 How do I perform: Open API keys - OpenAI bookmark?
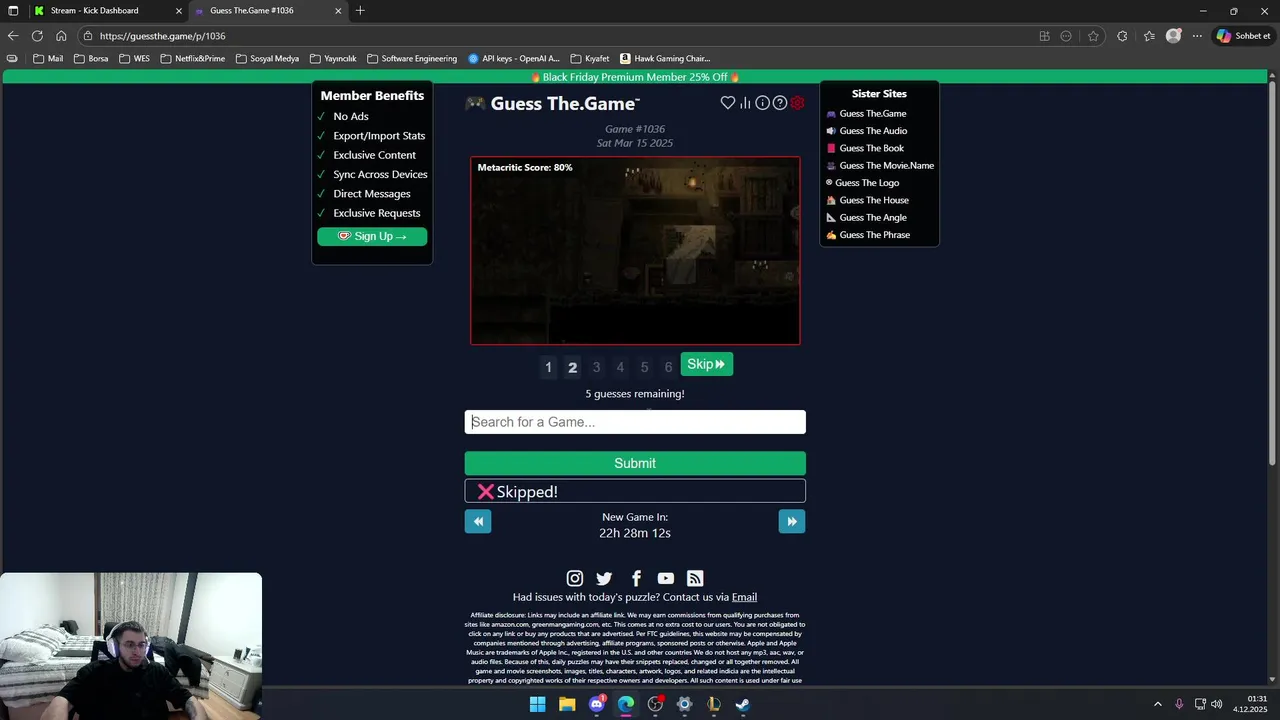tap(513, 59)
